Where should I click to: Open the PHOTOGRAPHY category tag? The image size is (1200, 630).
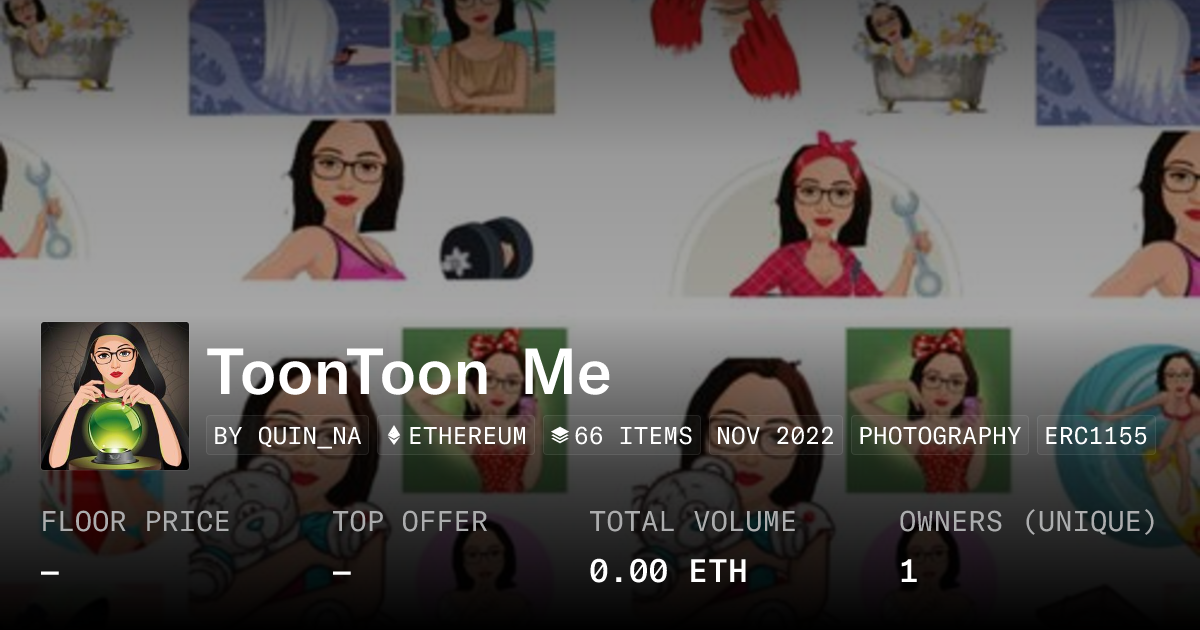[940, 436]
